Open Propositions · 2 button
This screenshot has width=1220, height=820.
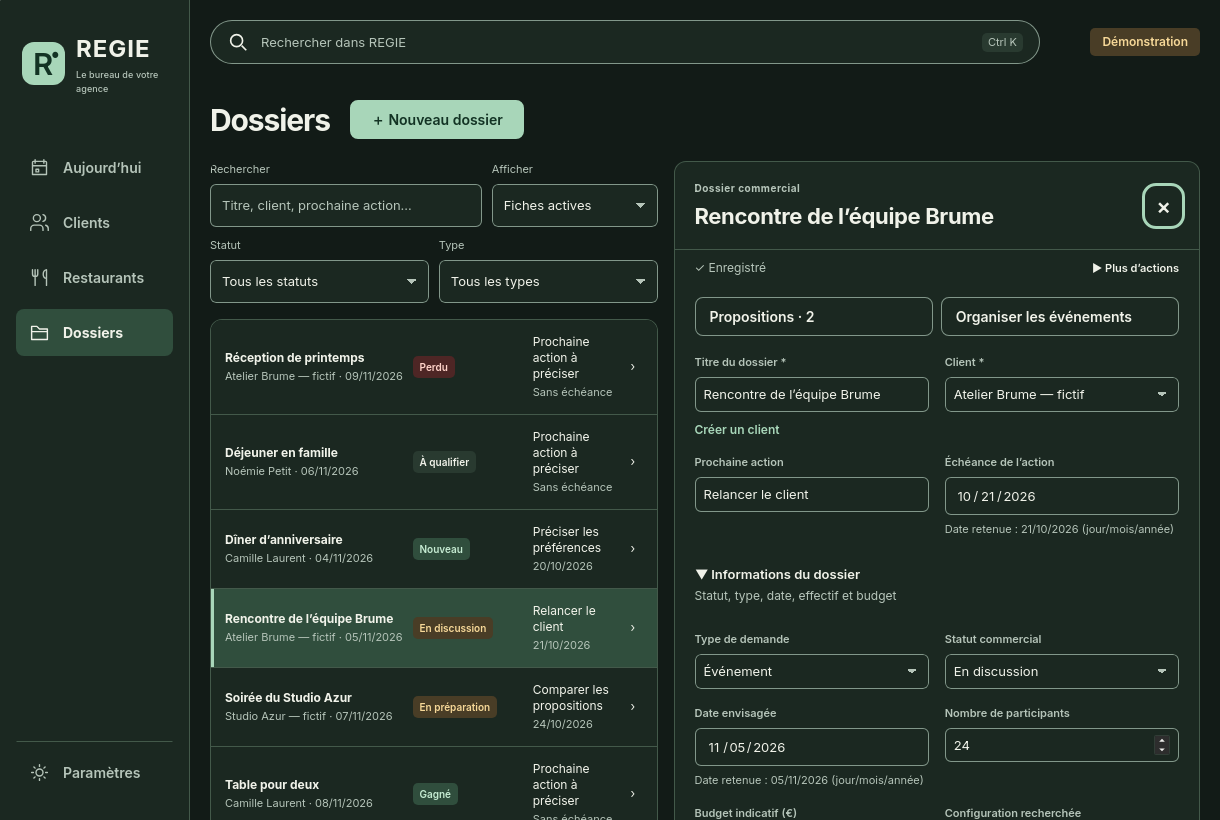click(813, 317)
